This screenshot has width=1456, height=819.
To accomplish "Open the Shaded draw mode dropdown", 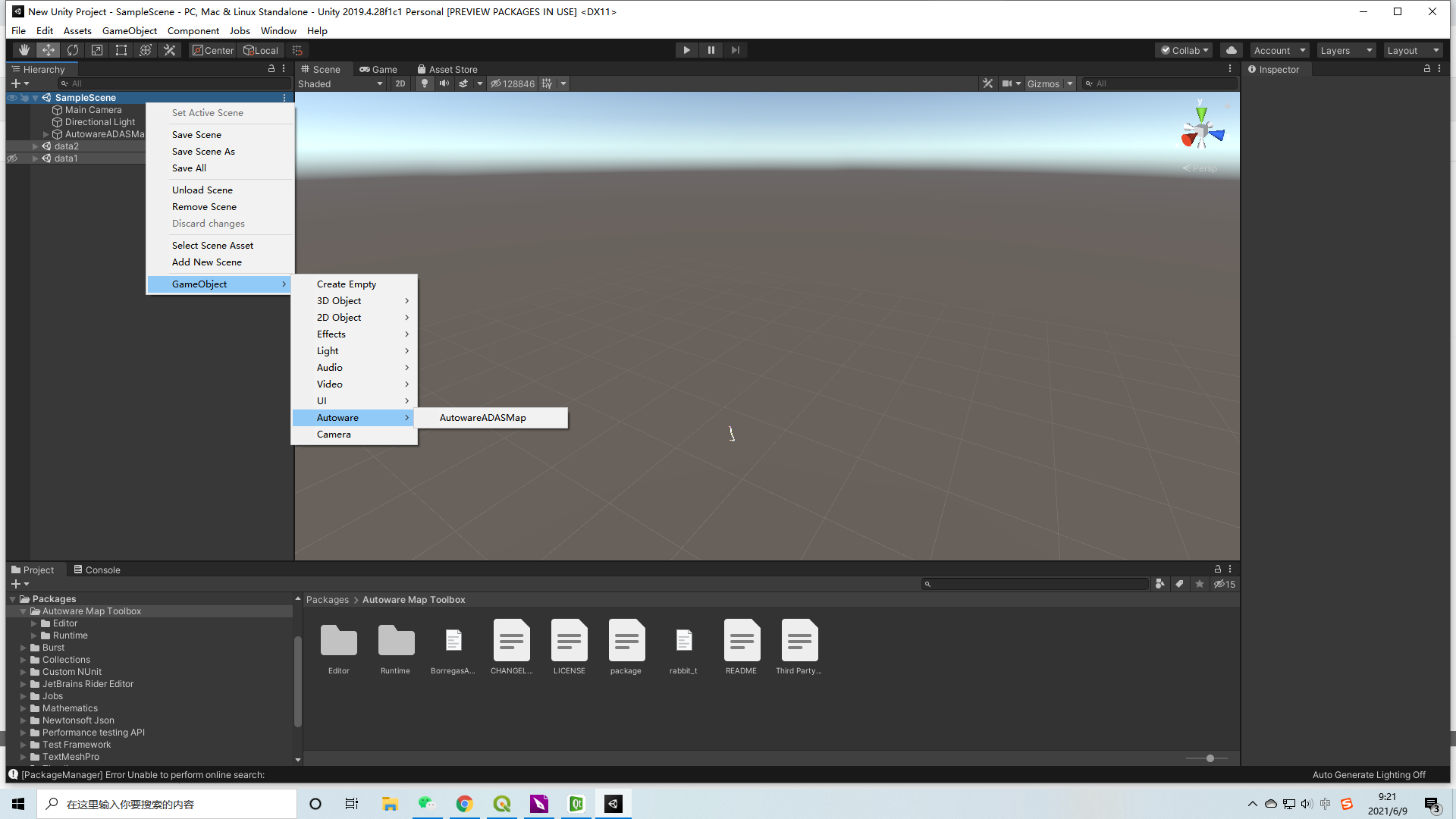I will (x=340, y=83).
